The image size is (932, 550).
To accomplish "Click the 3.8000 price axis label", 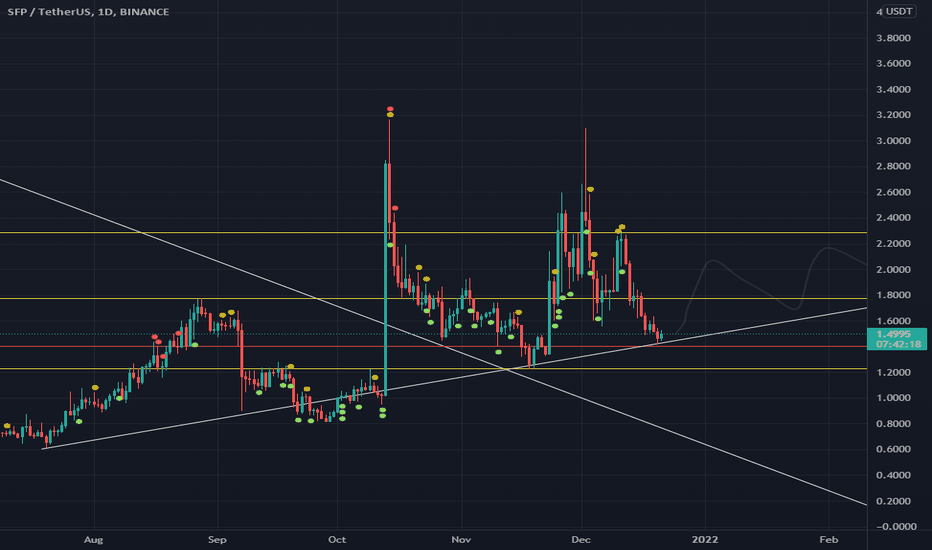I will (x=893, y=38).
